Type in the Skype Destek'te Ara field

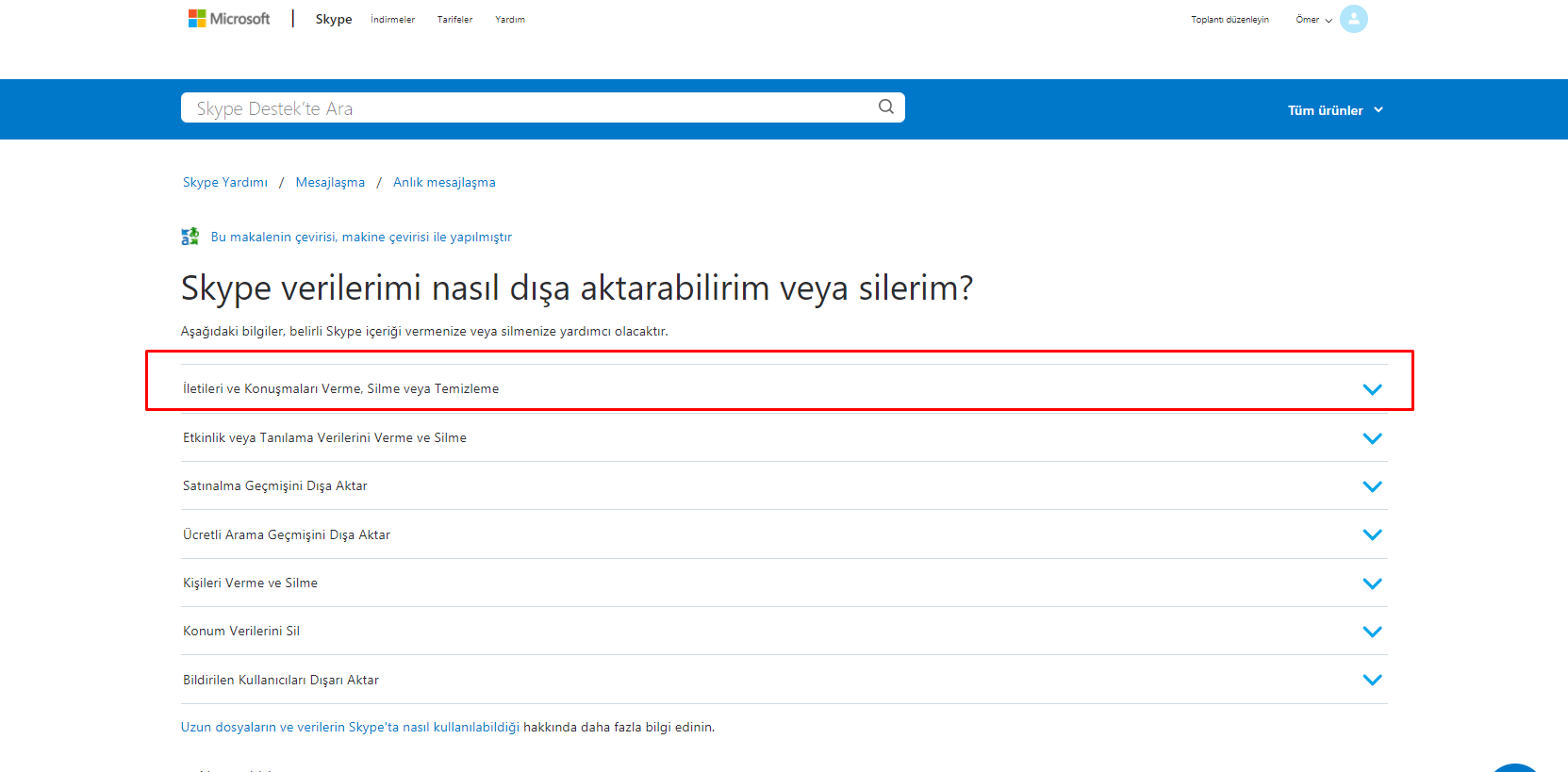click(x=528, y=108)
